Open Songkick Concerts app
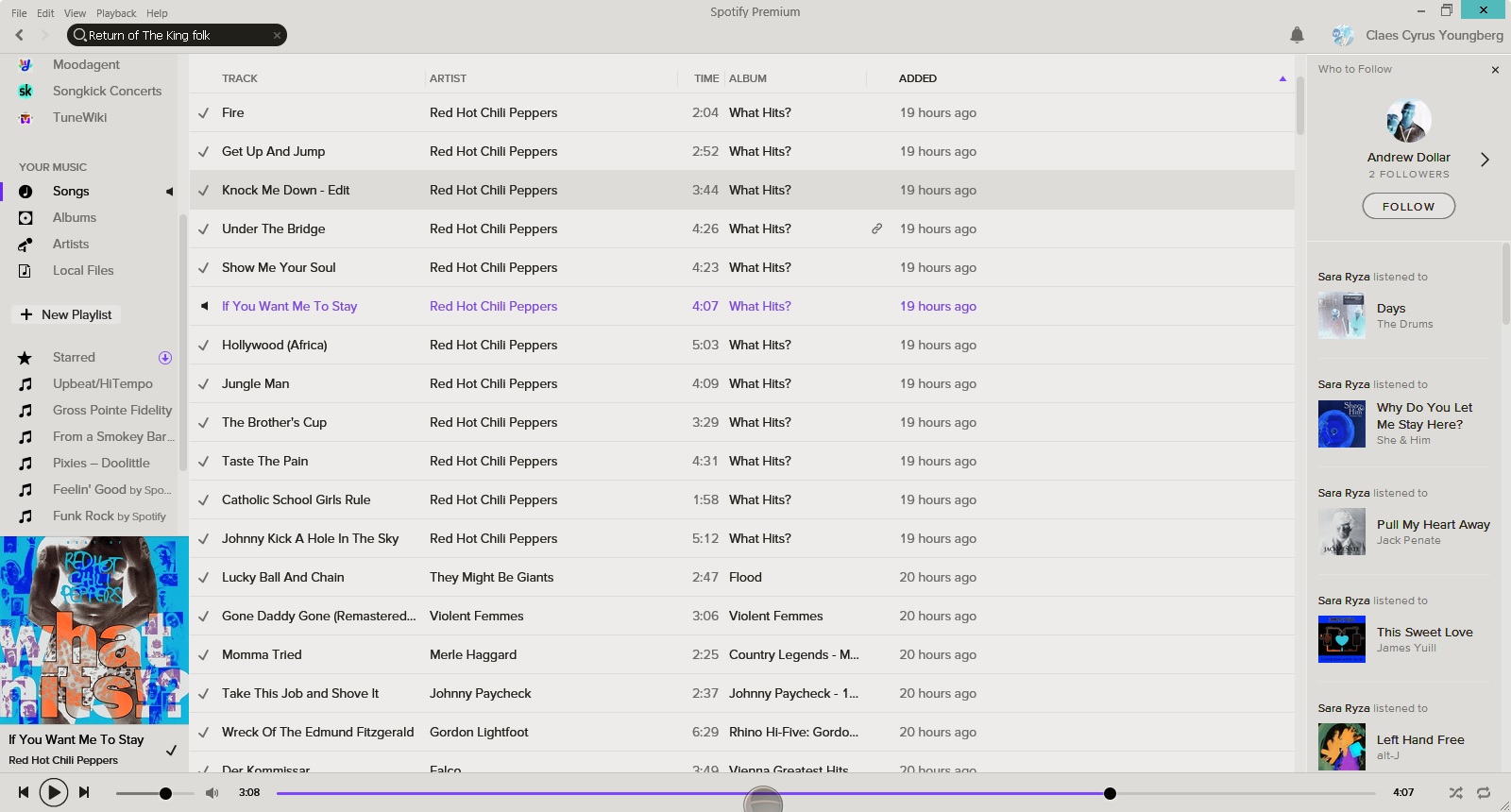 [107, 91]
